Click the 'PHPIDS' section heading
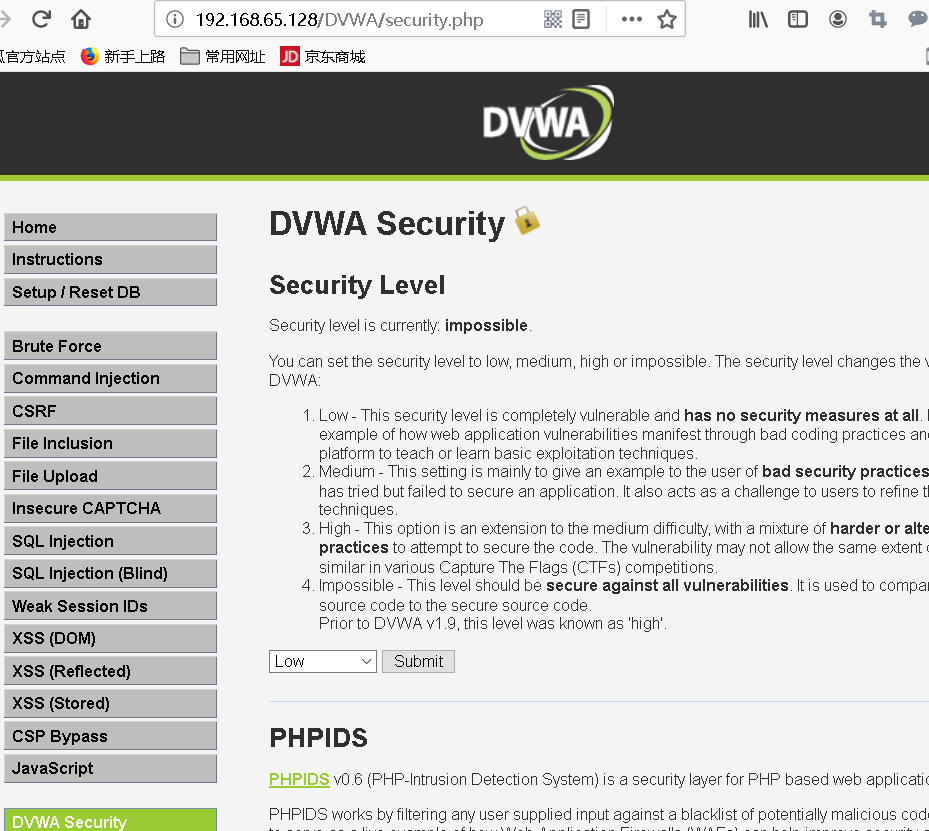 pyautogui.click(x=318, y=738)
